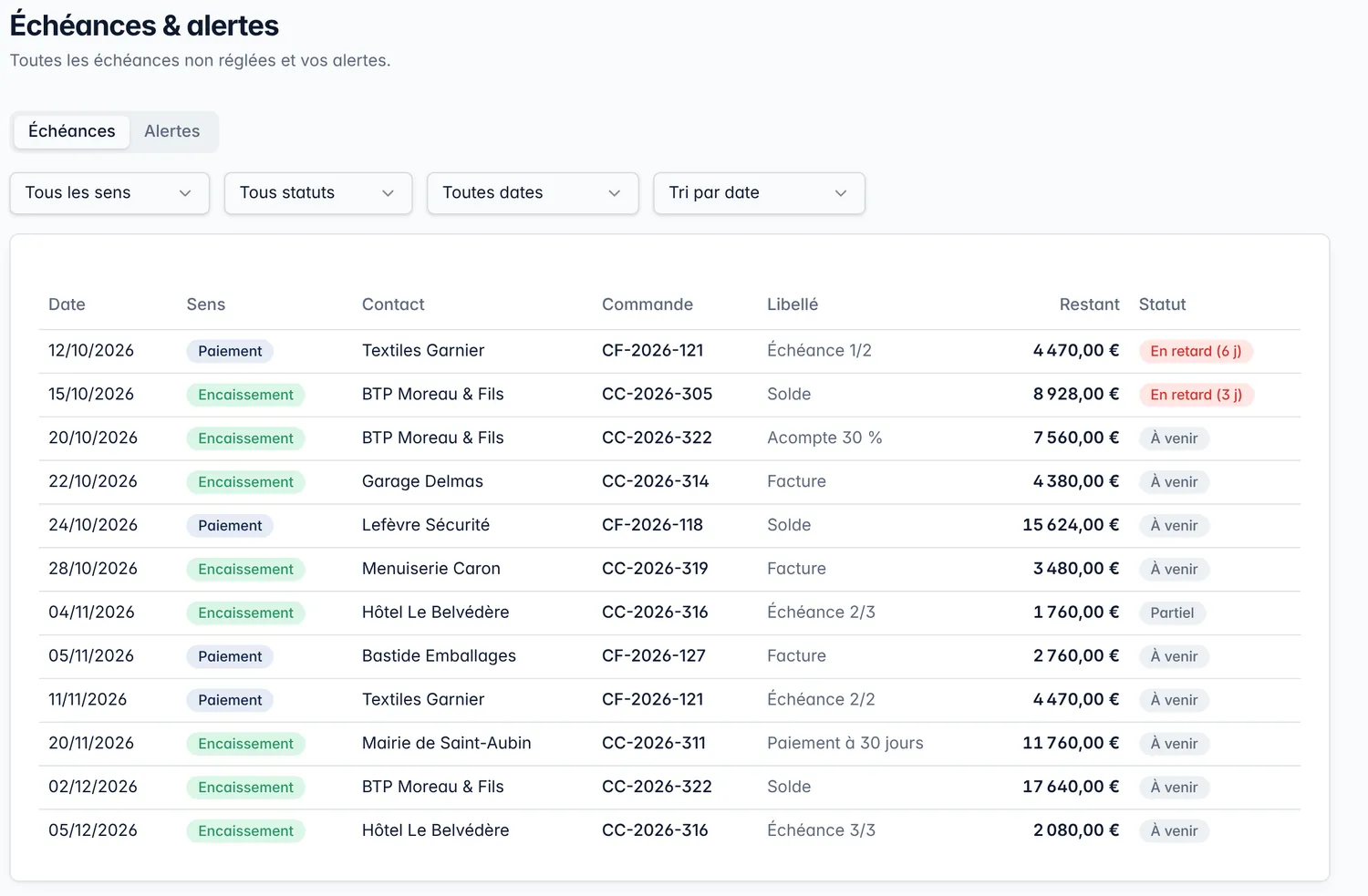
Task: Click contact Garage Delmas
Action: click(422, 482)
